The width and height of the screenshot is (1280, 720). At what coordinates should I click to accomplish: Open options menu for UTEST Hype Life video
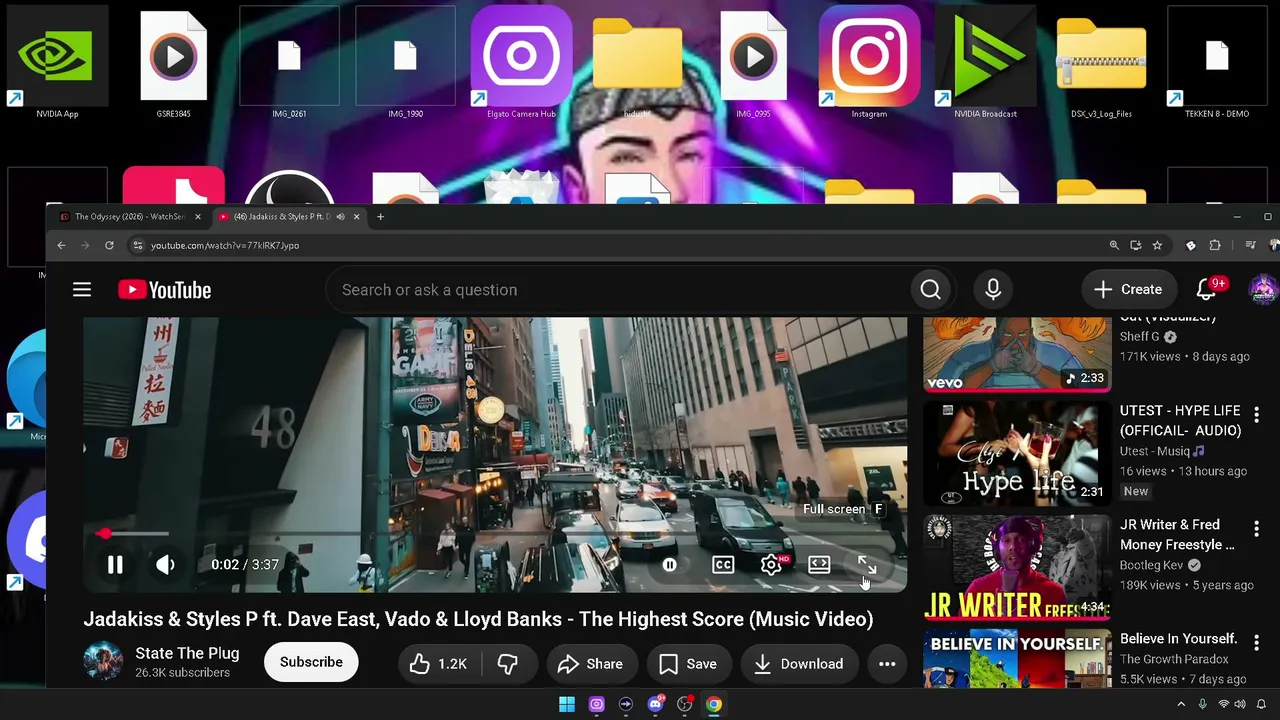1257,414
